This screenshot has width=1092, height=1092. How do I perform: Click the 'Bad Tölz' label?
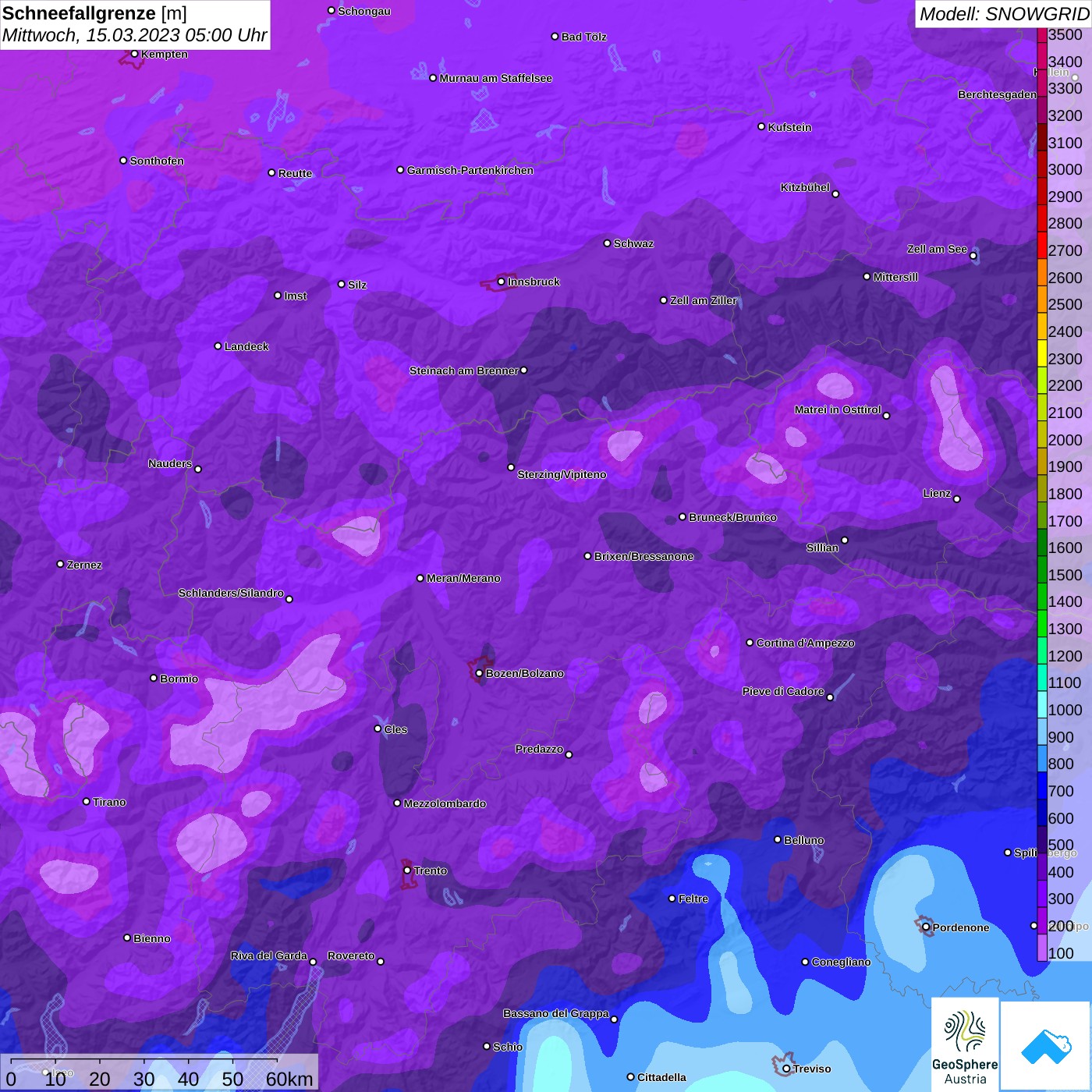tap(584, 37)
